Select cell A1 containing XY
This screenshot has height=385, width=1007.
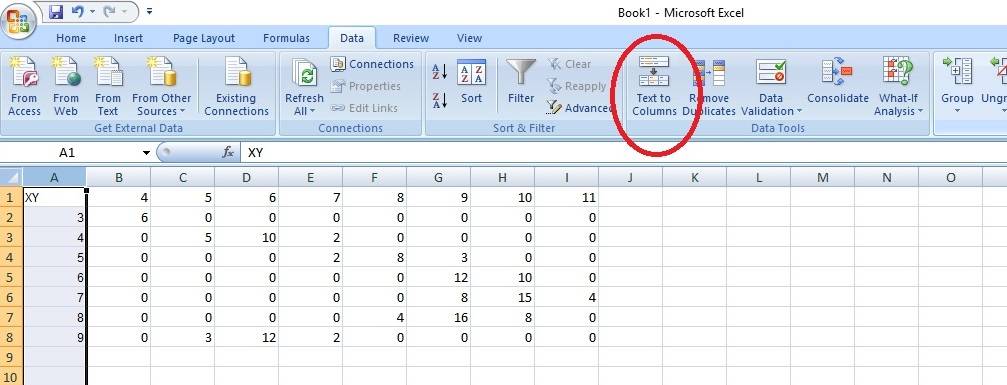point(54,197)
